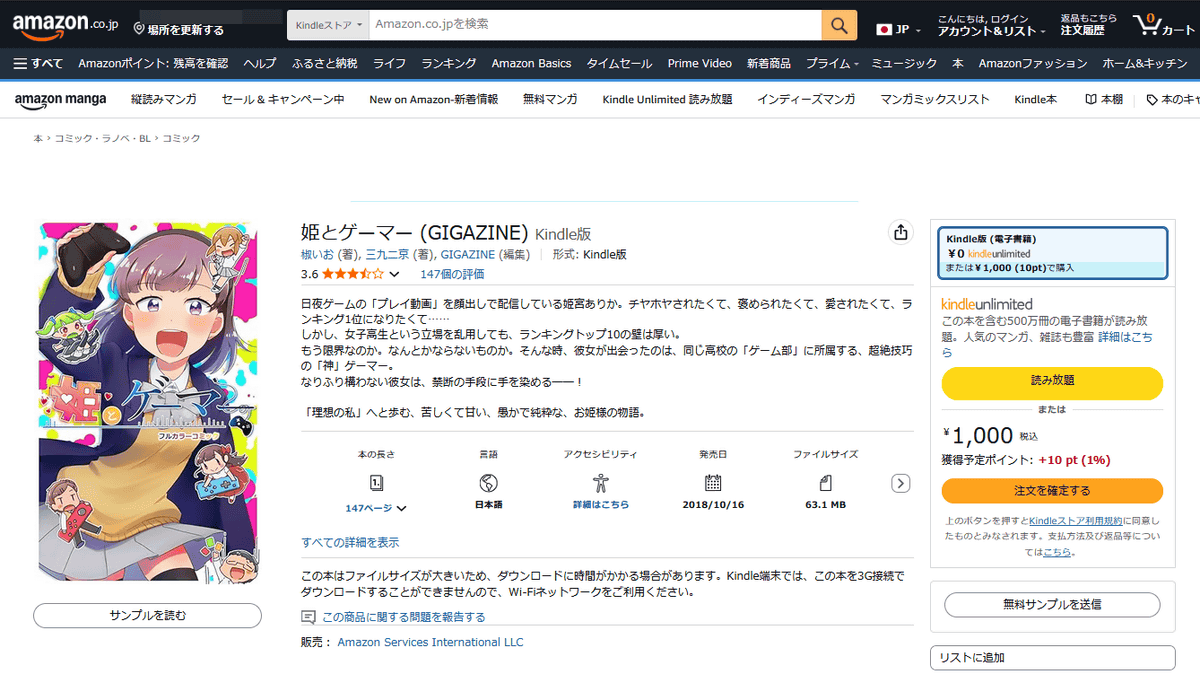The height and width of the screenshot is (674, 1200).
Task: Expand the star rating breakdown chevron
Action: click(x=394, y=274)
